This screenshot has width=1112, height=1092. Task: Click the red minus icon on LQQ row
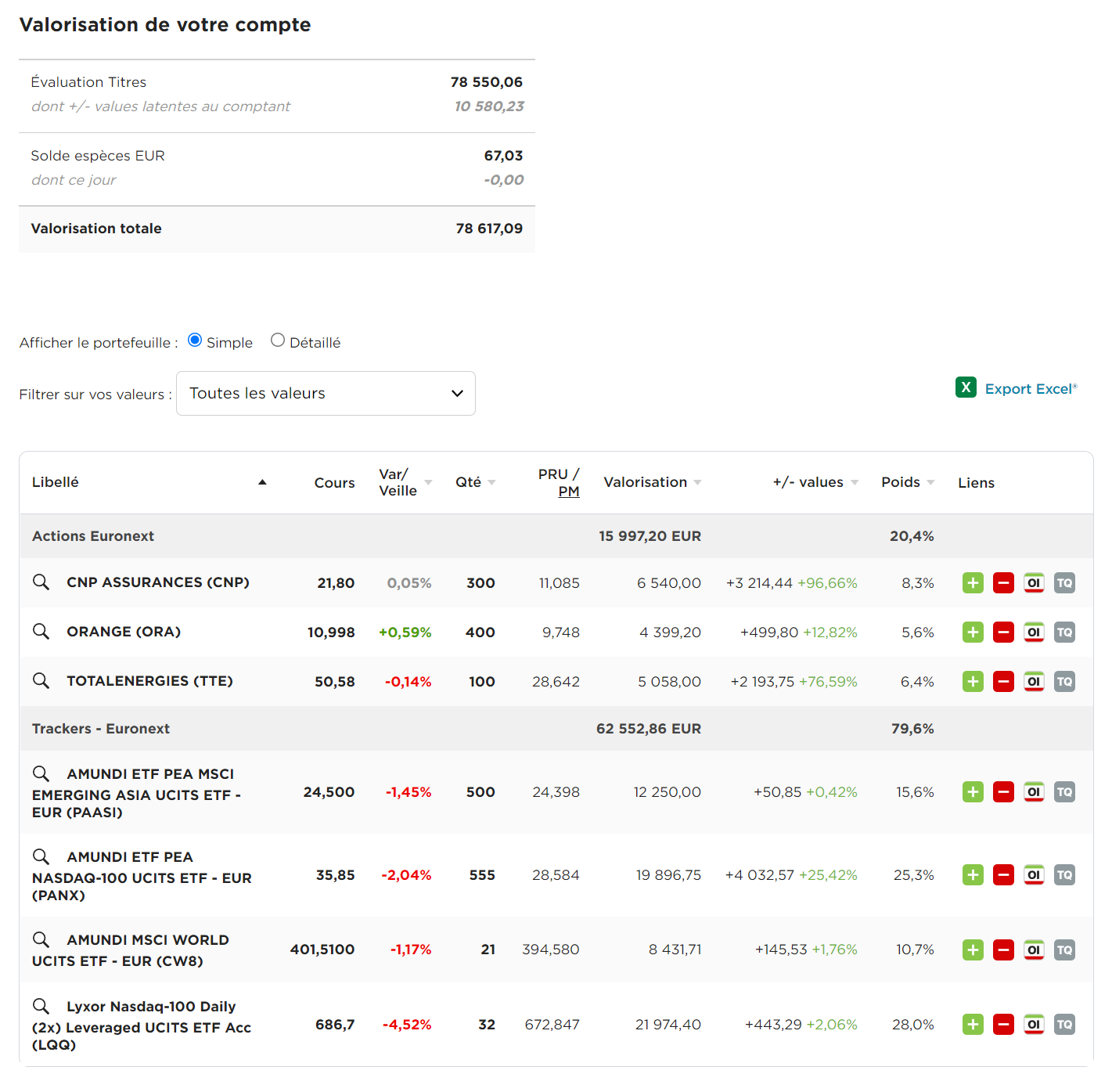pyautogui.click(x=1003, y=1025)
